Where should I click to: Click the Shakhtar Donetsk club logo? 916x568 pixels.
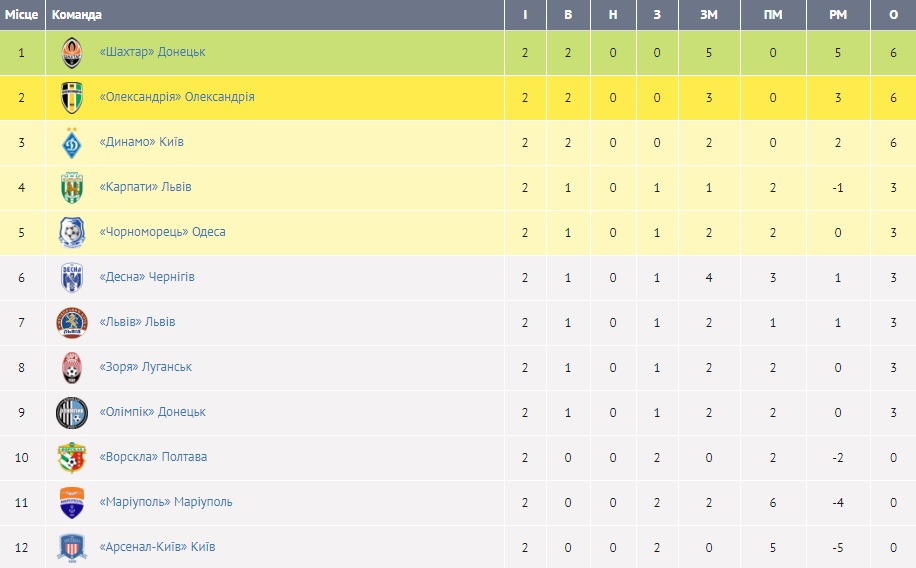coord(72,52)
